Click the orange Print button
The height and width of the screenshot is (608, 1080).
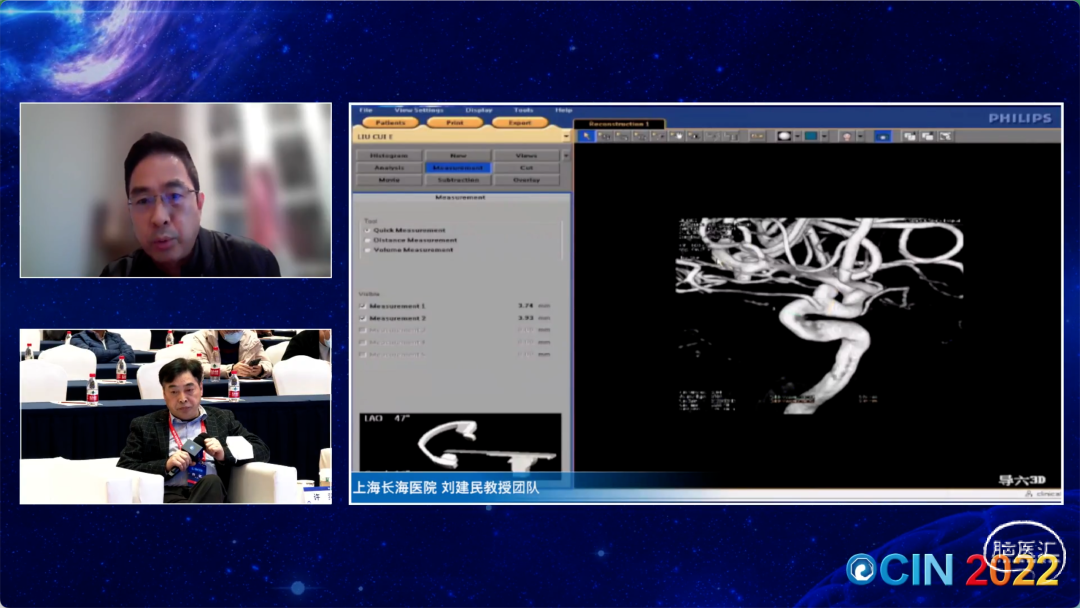(x=455, y=123)
